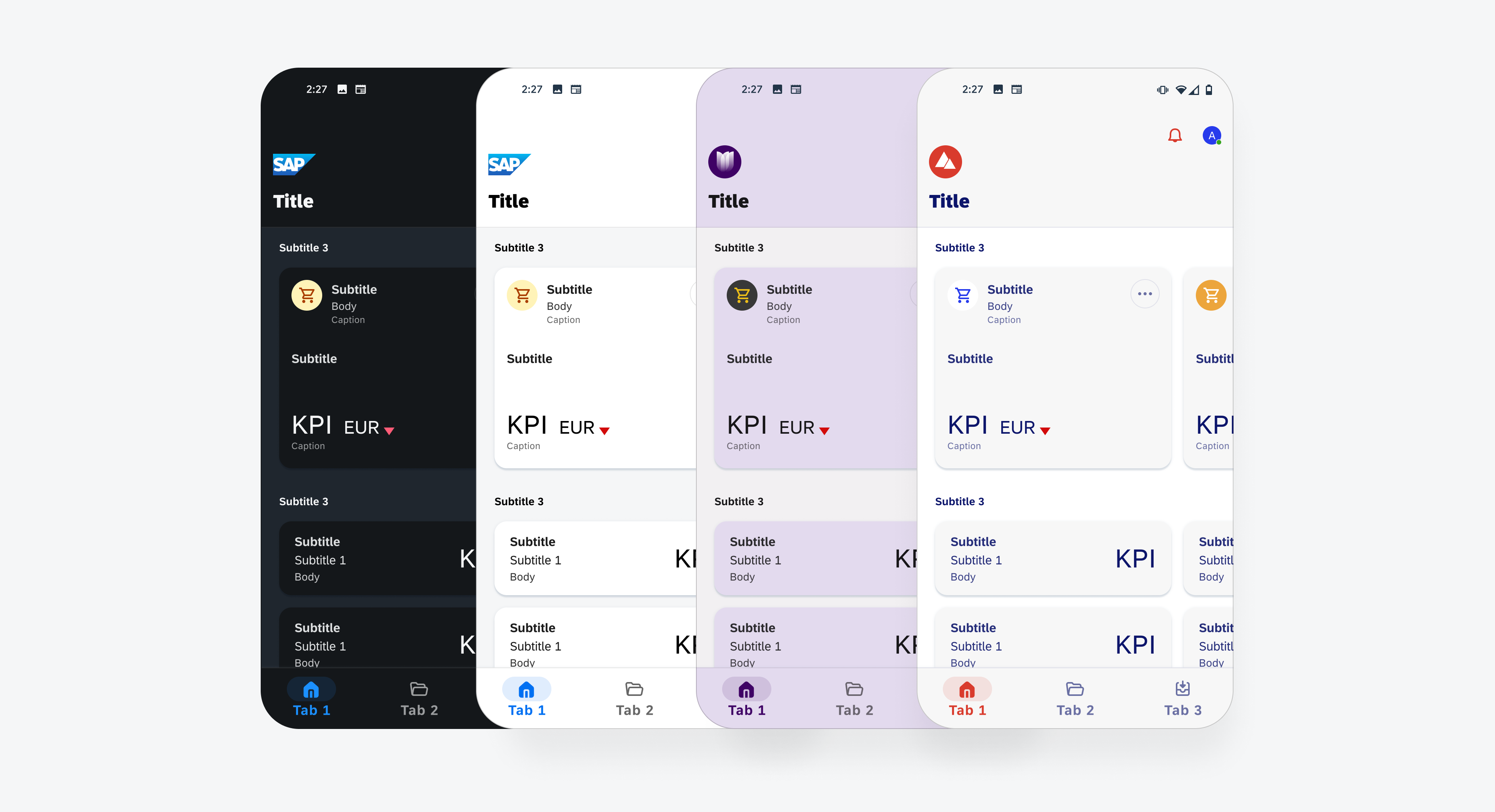Click the notification bell icon top right

(x=1175, y=135)
